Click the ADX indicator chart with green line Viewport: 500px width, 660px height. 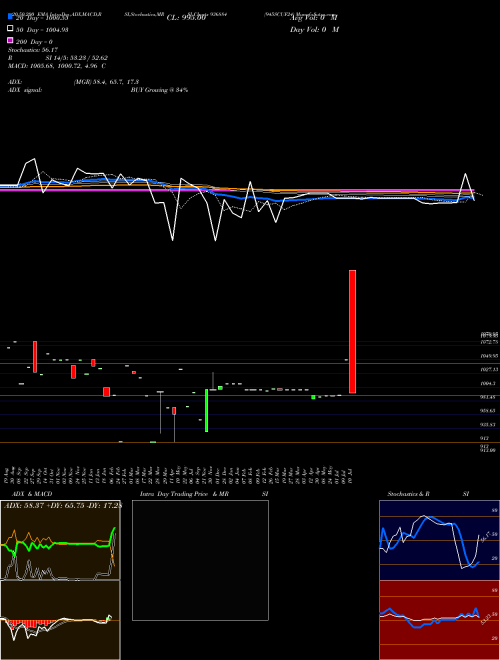click(x=60, y=540)
